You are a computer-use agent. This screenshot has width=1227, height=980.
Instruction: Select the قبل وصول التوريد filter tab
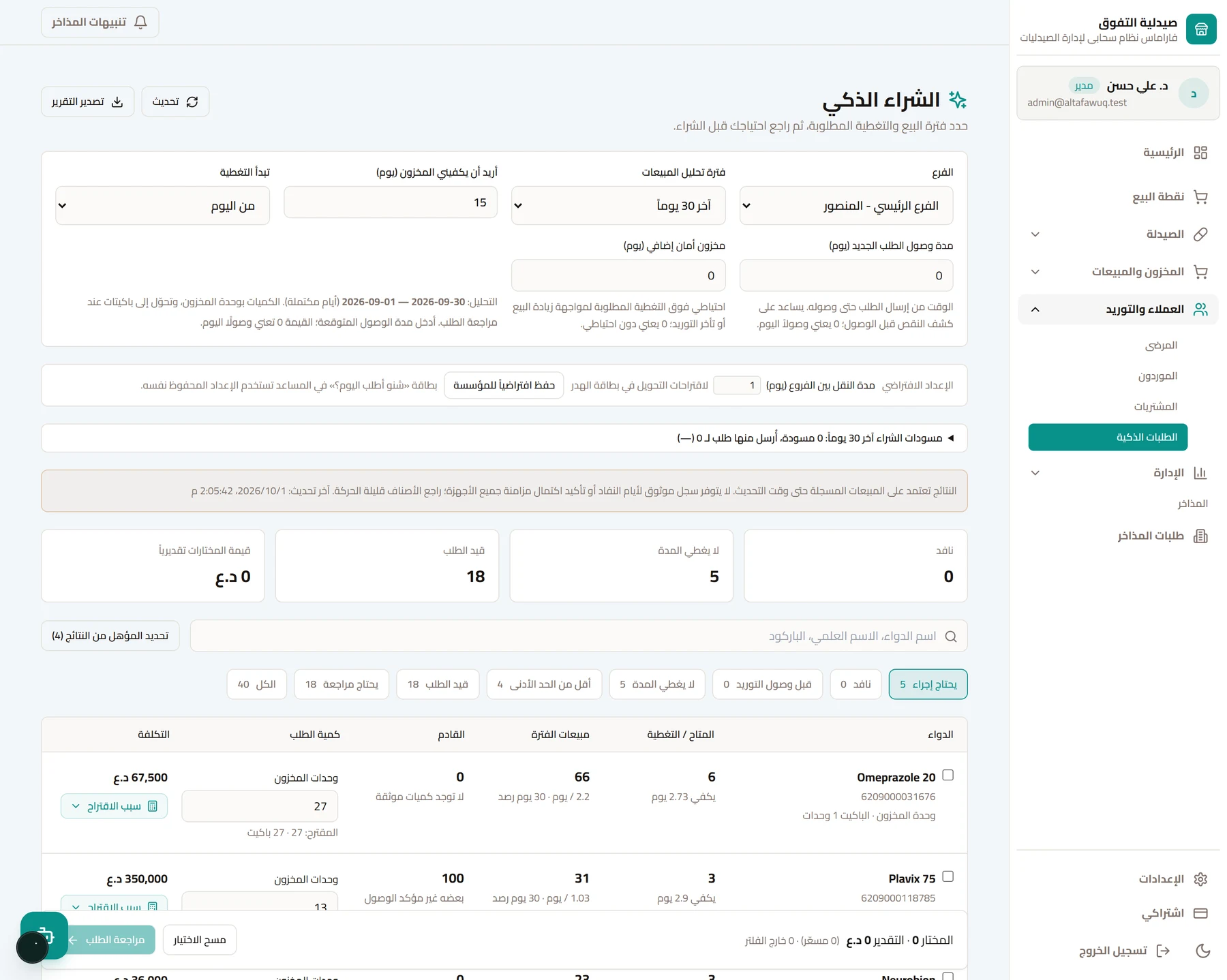768,684
